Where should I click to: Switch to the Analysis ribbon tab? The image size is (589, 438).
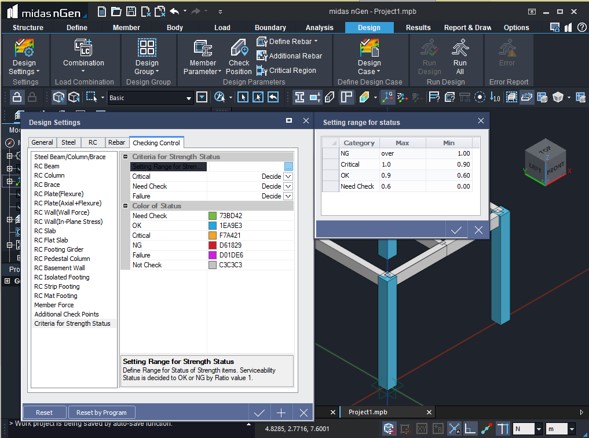click(x=319, y=27)
